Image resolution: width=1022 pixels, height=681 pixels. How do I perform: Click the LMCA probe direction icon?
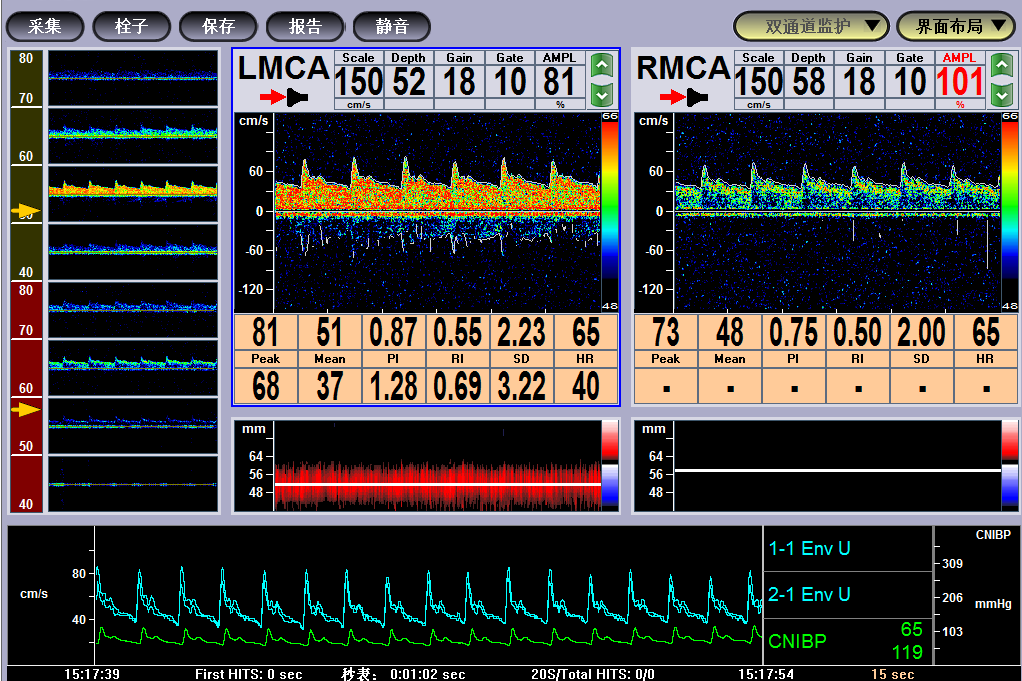click(284, 97)
